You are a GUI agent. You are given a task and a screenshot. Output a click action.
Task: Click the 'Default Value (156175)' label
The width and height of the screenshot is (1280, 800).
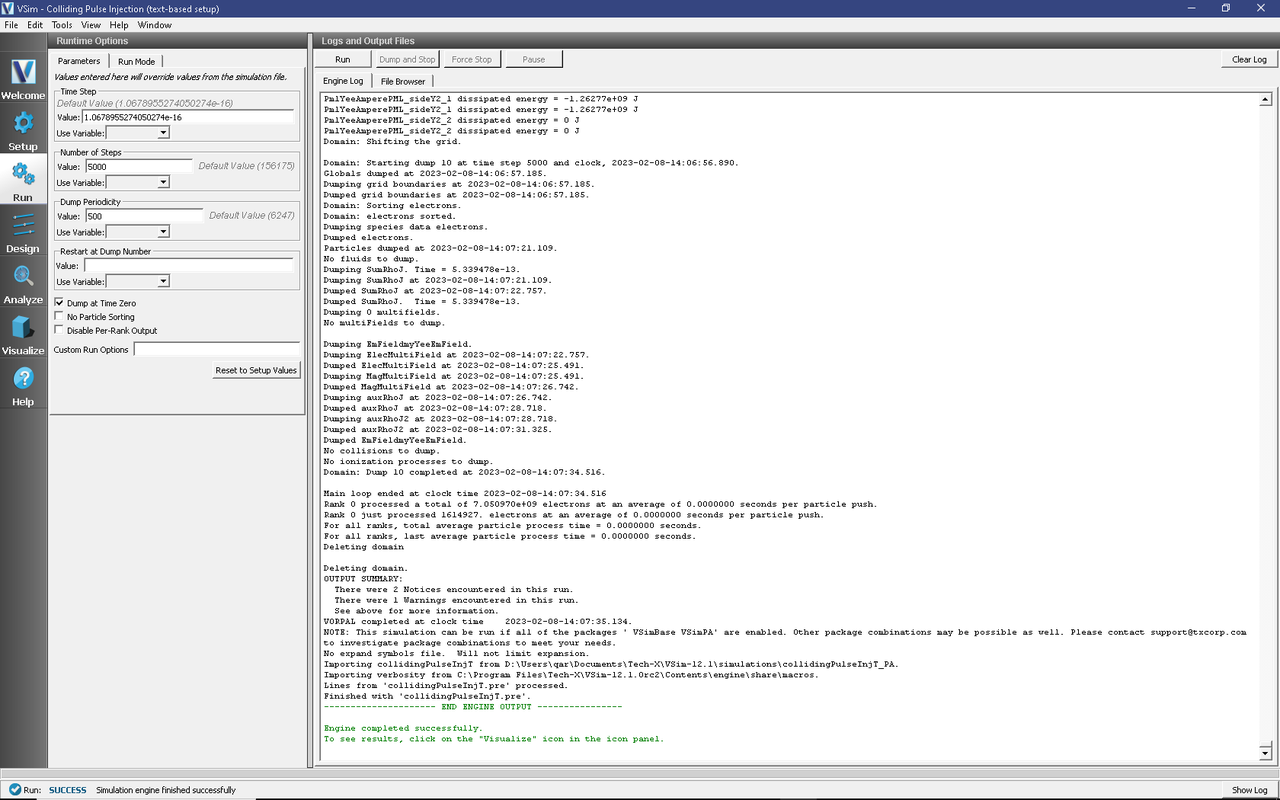[247, 166]
